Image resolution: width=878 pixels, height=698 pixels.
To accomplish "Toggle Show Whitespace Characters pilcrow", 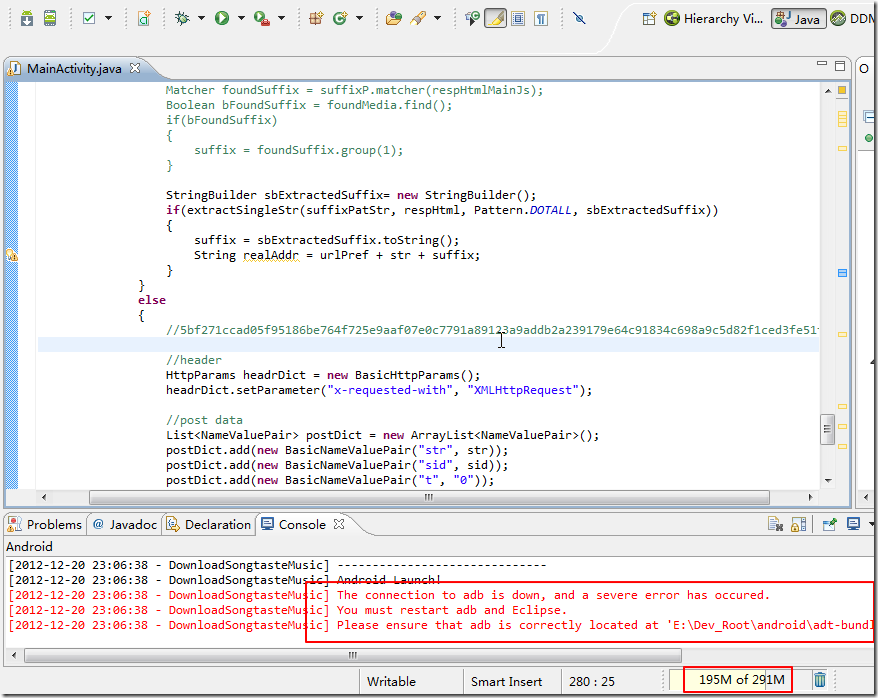I will tap(541, 18).
